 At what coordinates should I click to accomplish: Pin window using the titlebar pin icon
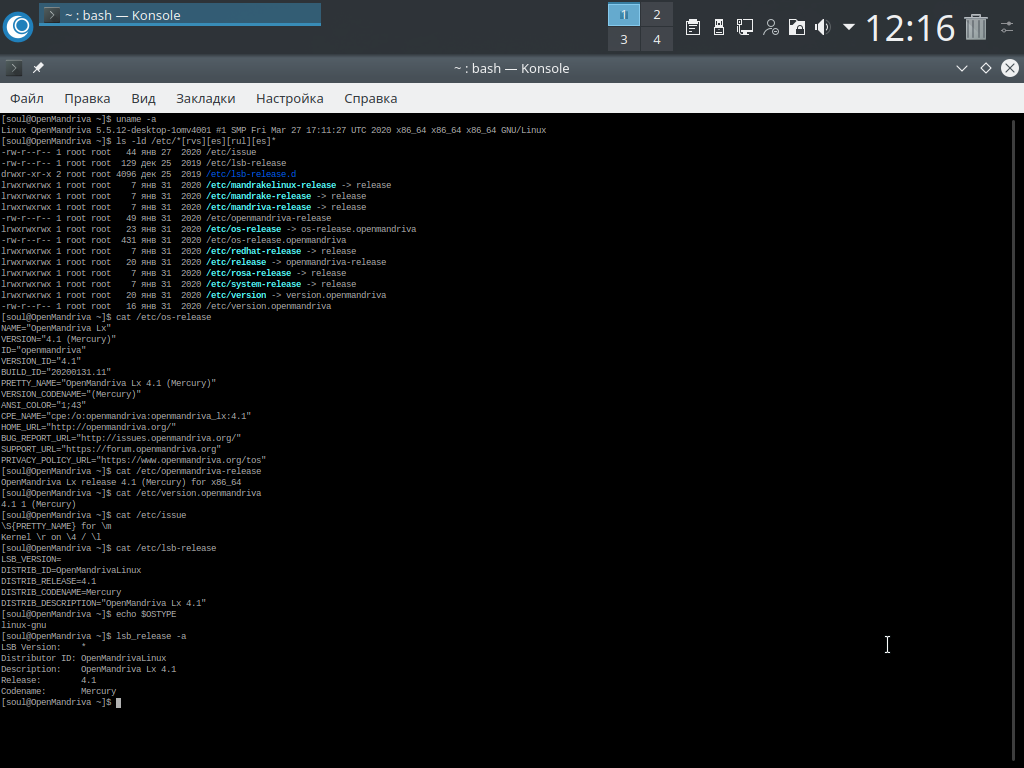(x=38, y=68)
